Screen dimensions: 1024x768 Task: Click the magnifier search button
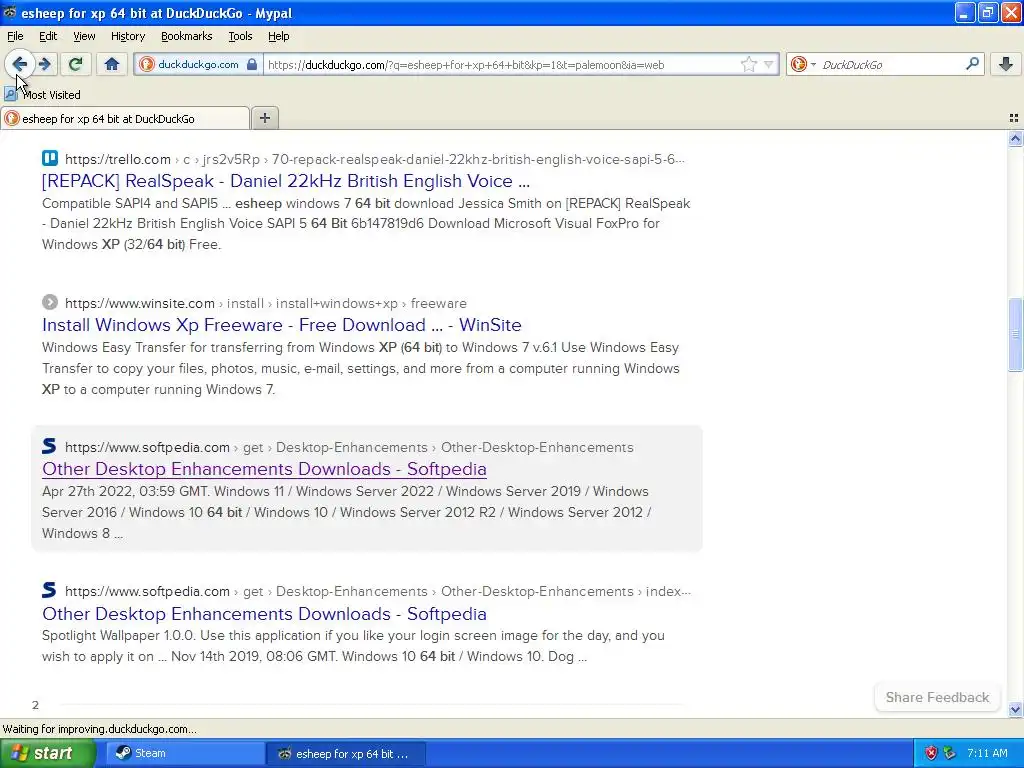click(x=972, y=64)
